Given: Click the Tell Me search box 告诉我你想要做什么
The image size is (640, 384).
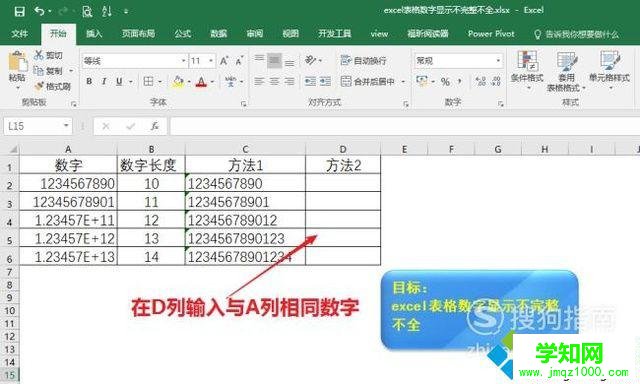Looking at the screenshot, I should click(x=576, y=34).
